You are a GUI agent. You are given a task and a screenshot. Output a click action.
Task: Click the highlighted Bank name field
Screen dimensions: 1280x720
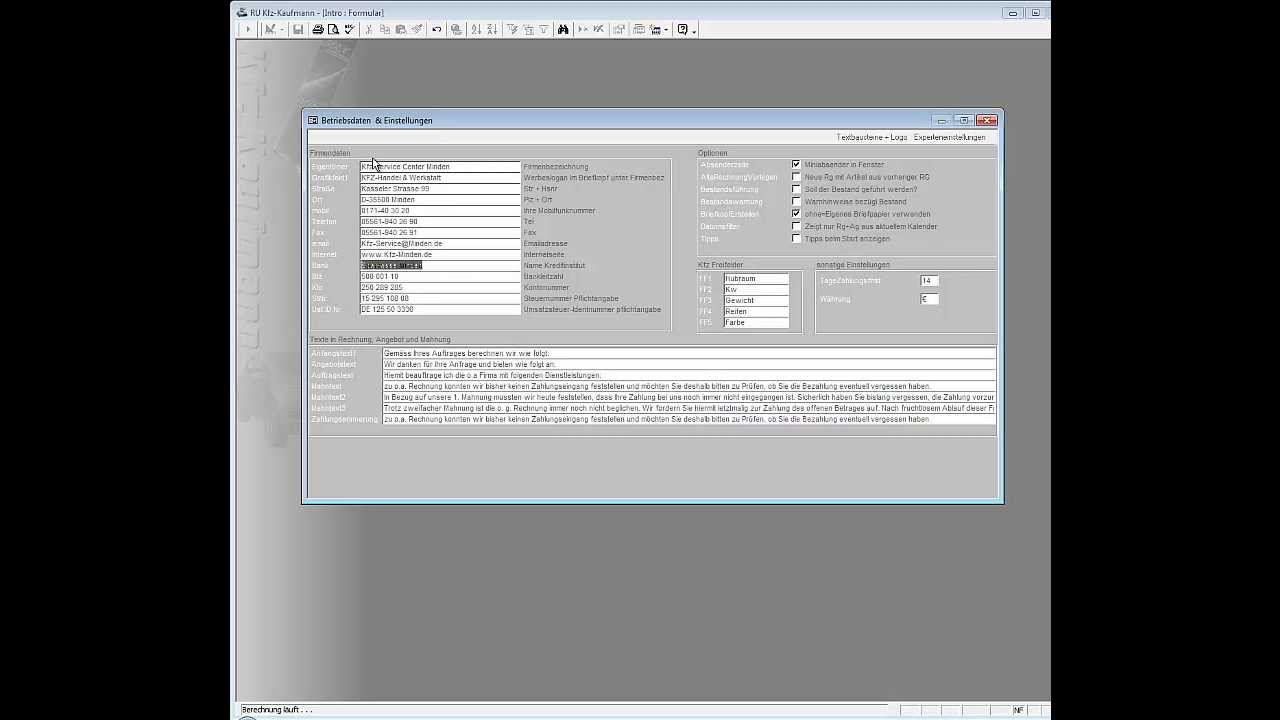point(440,266)
